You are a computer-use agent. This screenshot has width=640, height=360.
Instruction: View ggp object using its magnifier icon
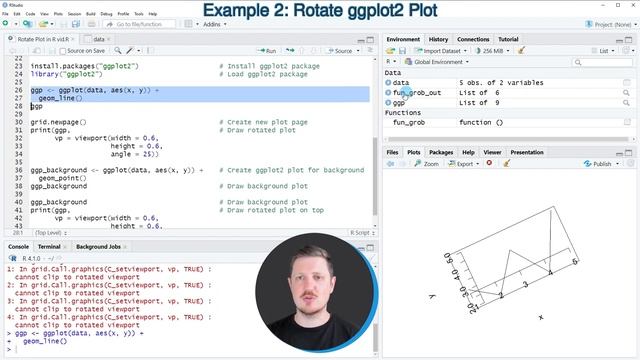point(626,103)
